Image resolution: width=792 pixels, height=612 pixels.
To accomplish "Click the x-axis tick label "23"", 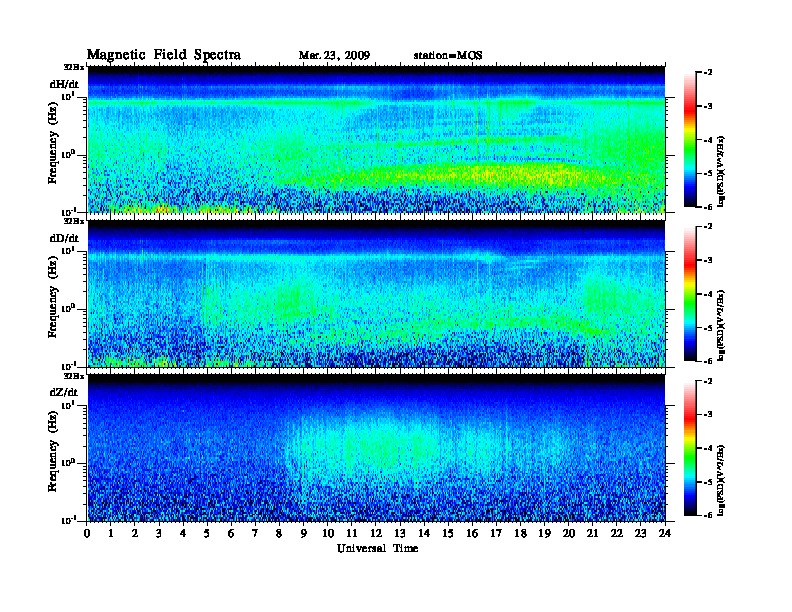I will (x=641, y=534).
